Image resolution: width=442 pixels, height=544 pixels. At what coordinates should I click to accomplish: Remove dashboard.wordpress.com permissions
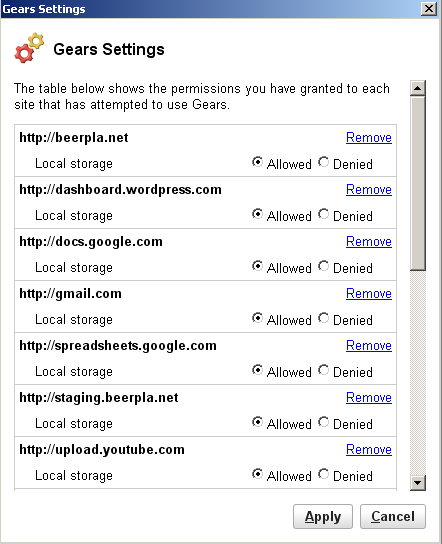pos(369,190)
